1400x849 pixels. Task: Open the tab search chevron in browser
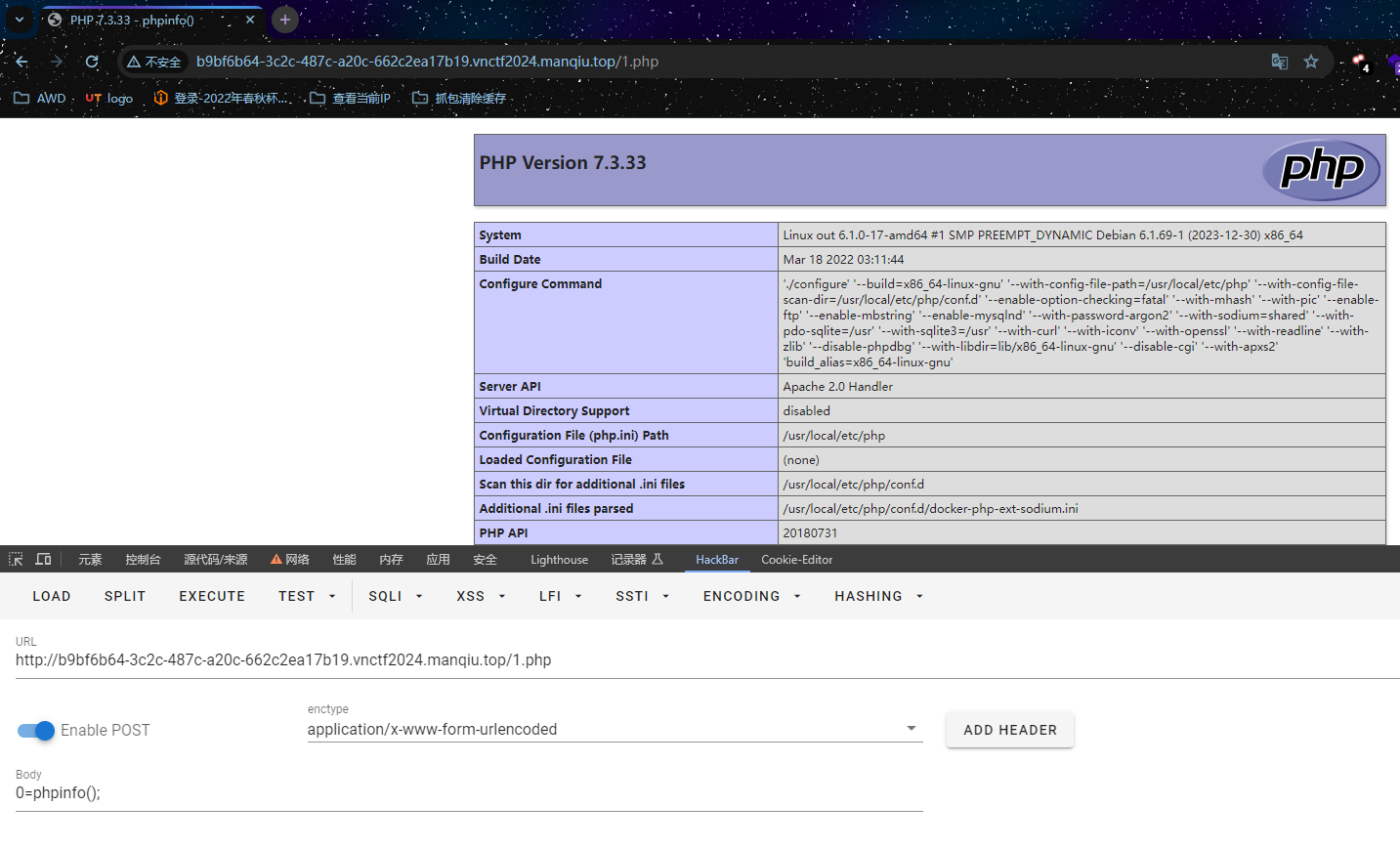pos(19,20)
